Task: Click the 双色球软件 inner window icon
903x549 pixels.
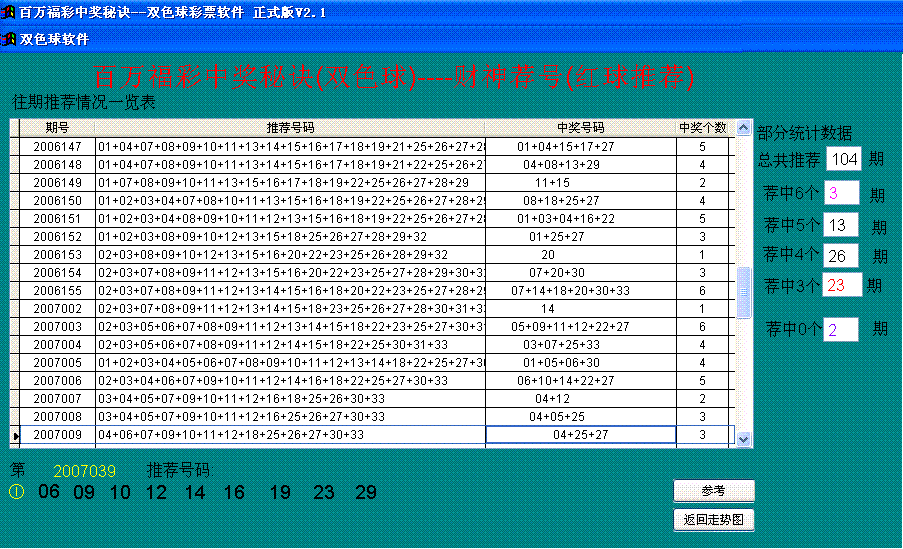Action: point(9,39)
